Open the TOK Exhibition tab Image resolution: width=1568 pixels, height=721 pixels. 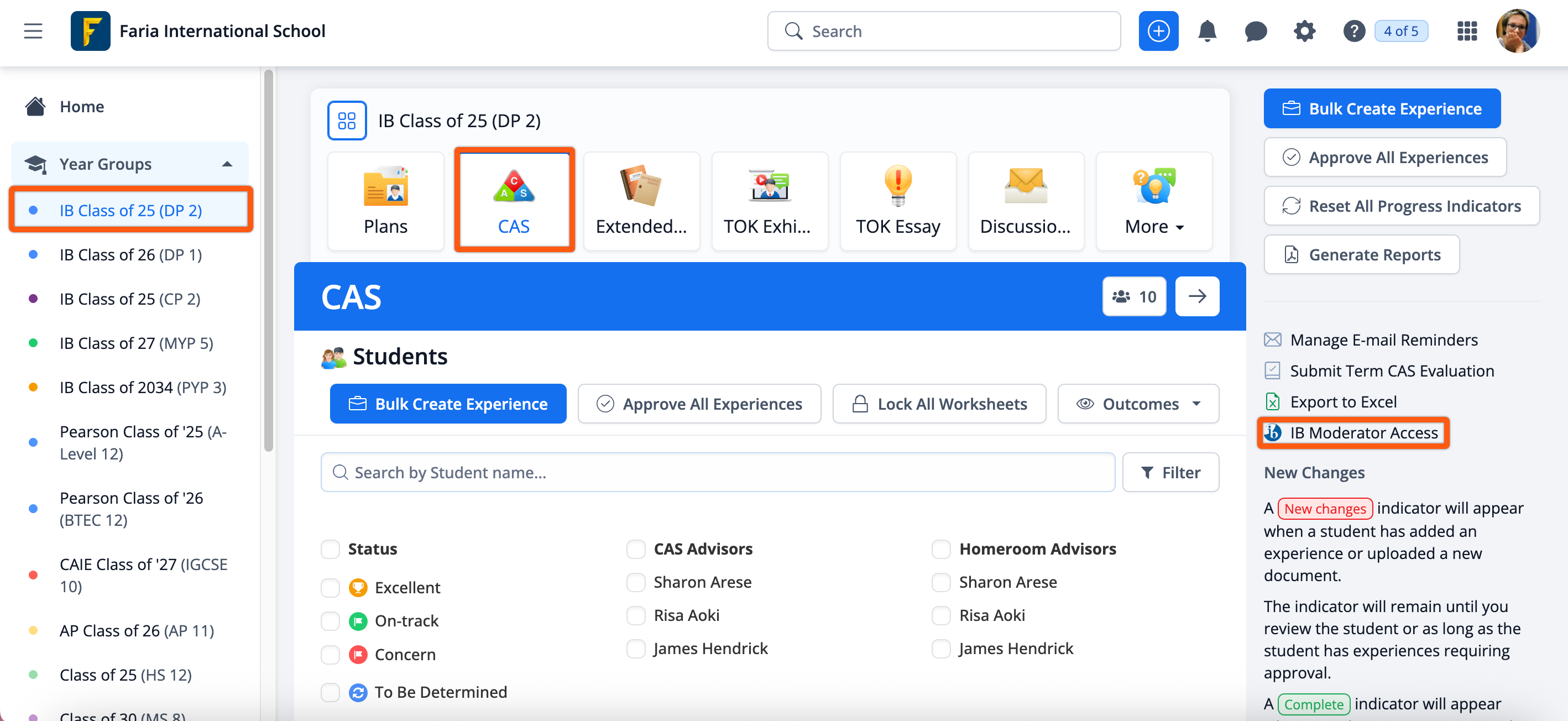coord(770,201)
